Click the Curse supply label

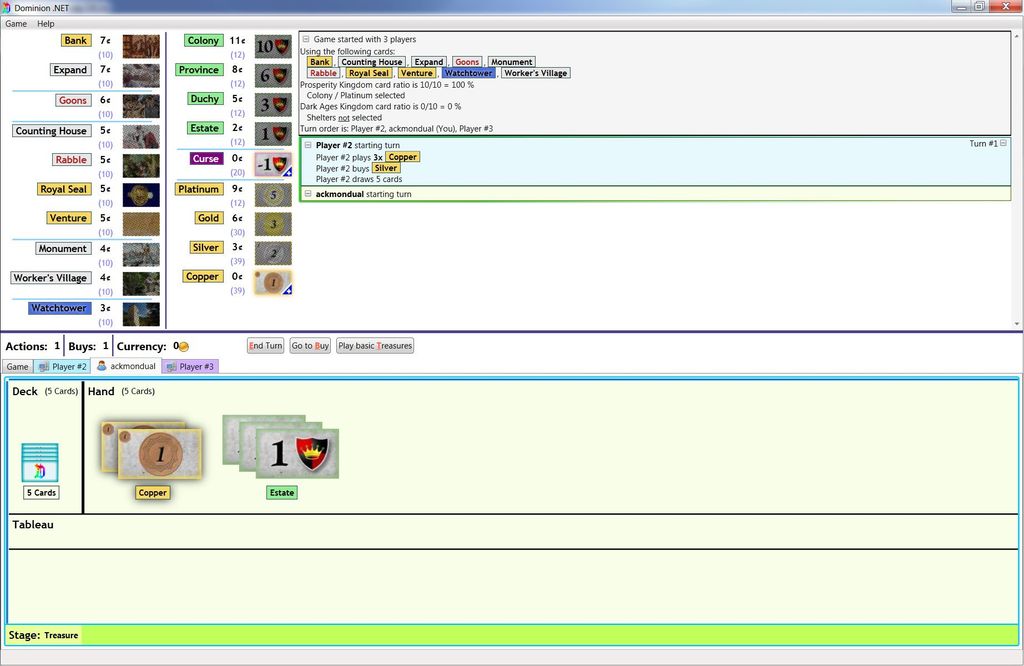point(206,159)
